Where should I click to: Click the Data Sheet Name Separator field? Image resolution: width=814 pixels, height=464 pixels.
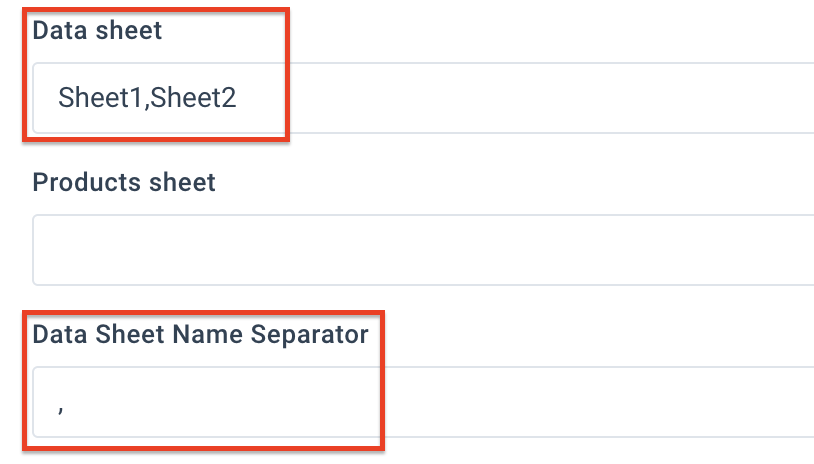point(420,402)
